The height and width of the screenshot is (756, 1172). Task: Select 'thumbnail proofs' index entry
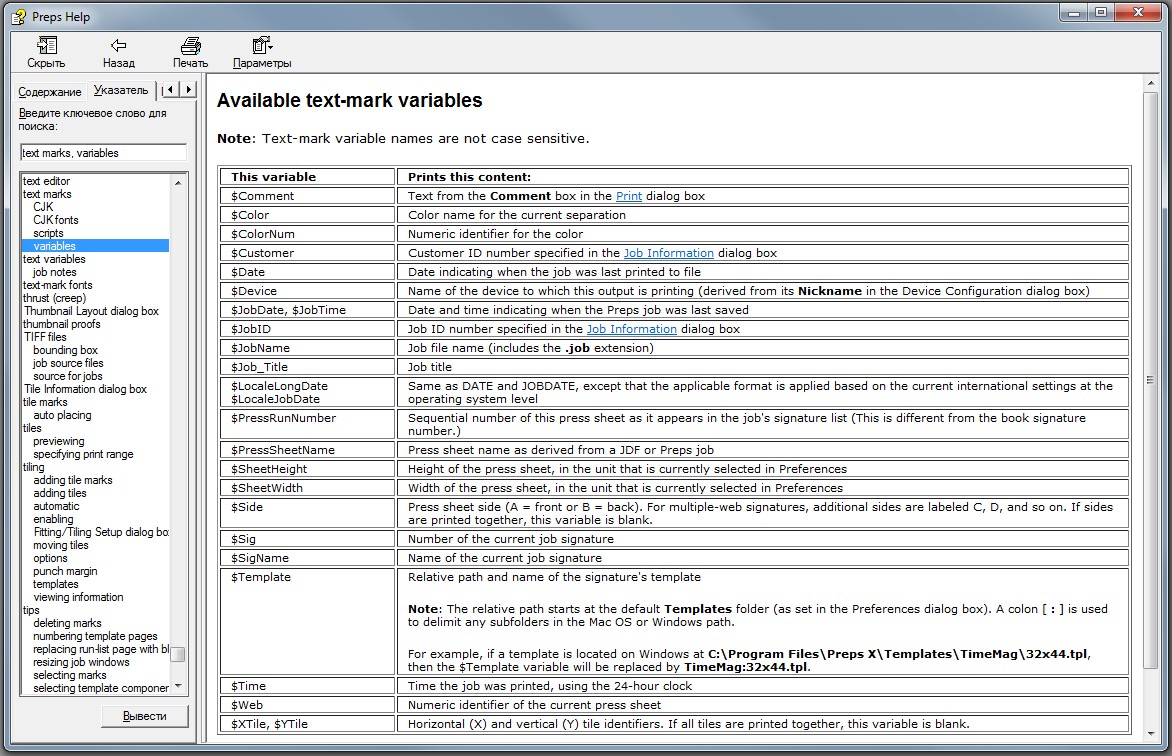[61, 324]
